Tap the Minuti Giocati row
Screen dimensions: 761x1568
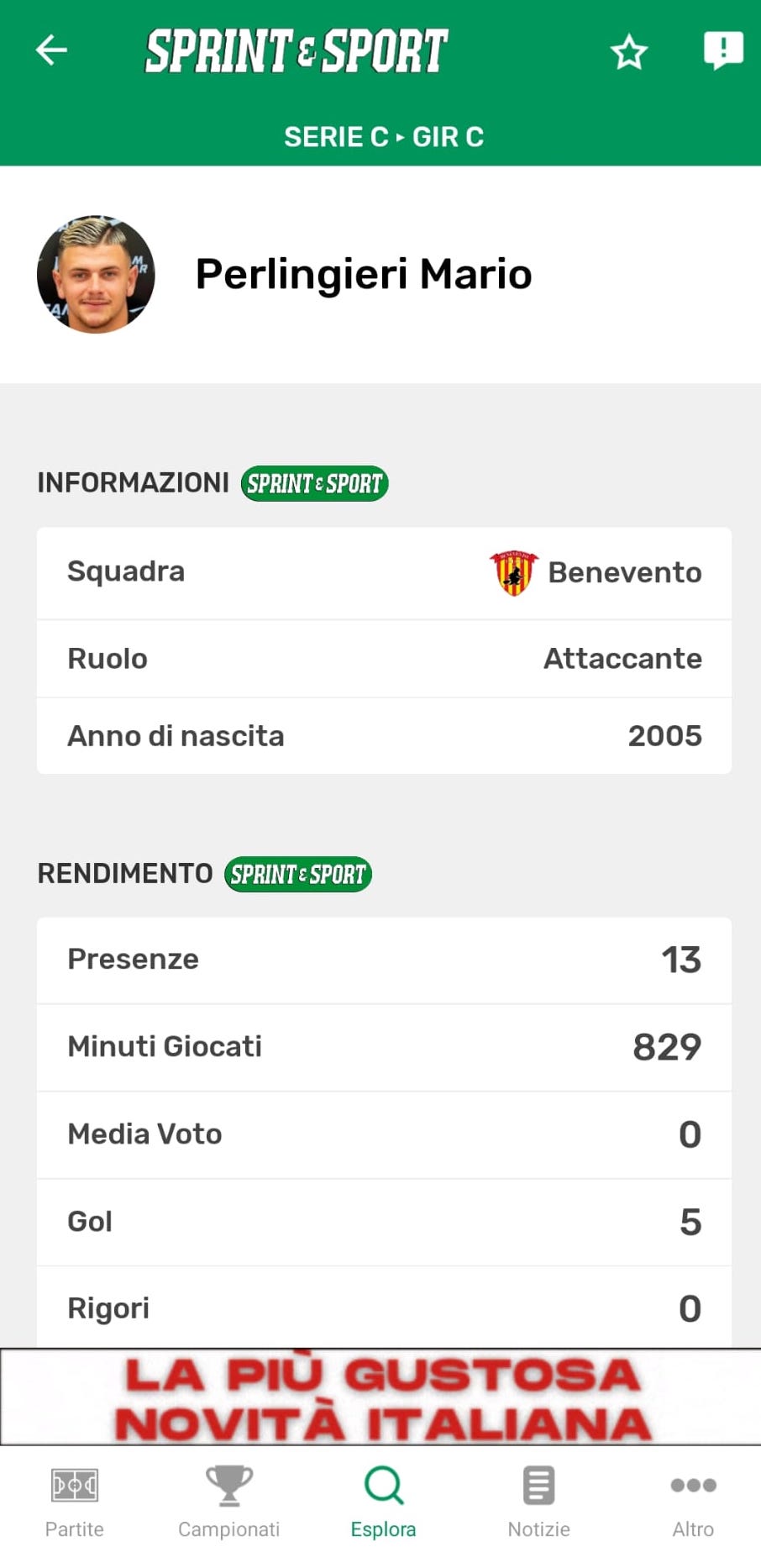[x=384, y=1047]
